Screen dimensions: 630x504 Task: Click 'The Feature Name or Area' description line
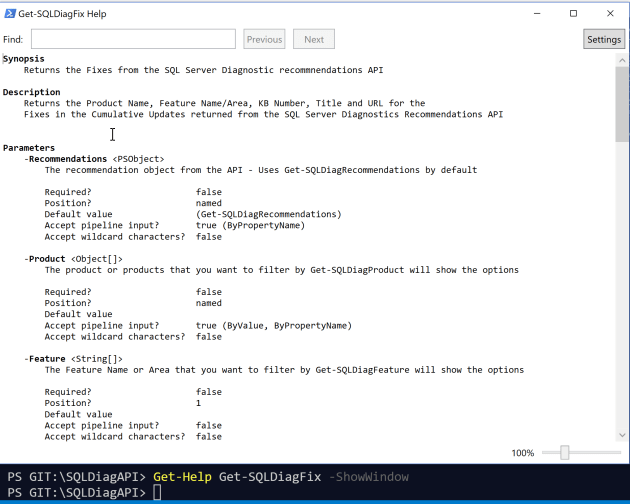(x=284, y=370)
